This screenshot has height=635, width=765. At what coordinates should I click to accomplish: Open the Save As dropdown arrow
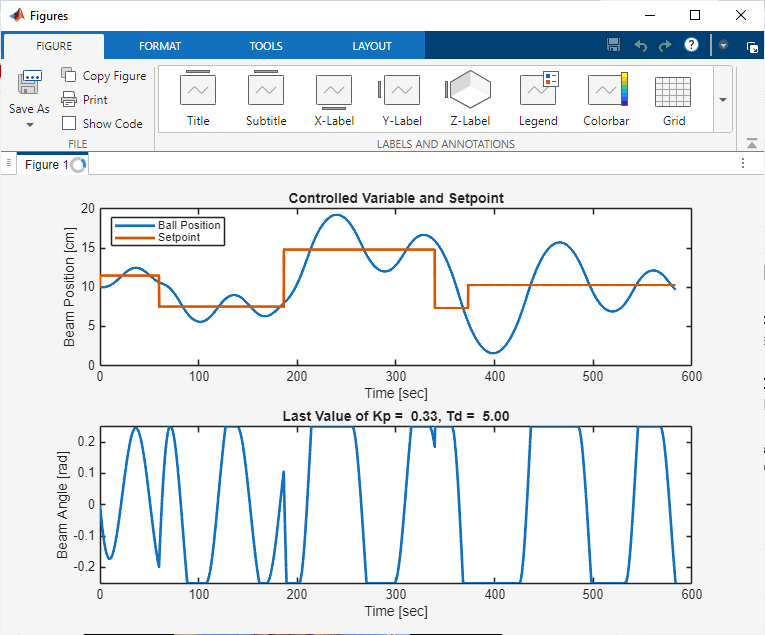(29, 125)
